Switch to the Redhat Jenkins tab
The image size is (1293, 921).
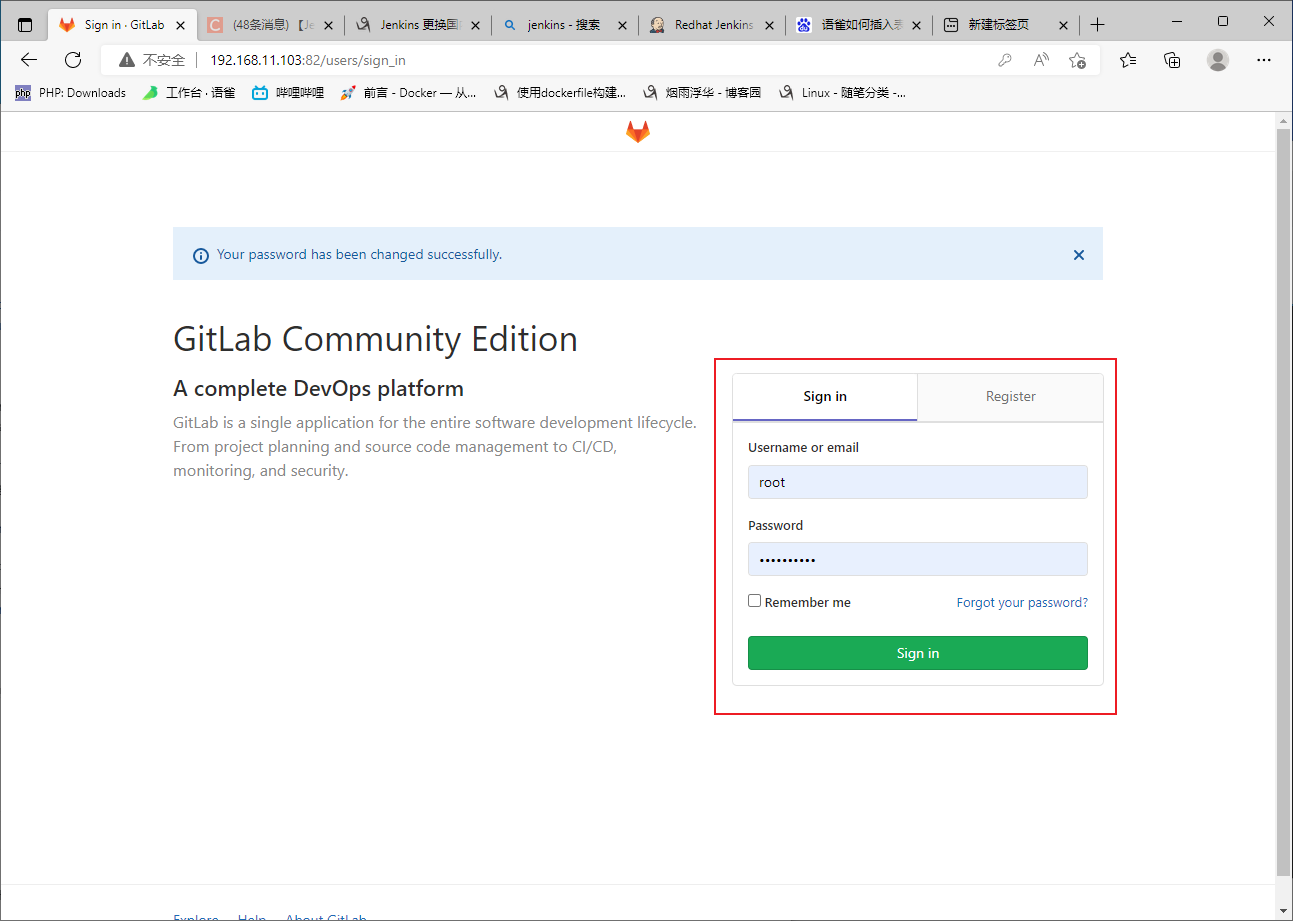click(713, 25)
